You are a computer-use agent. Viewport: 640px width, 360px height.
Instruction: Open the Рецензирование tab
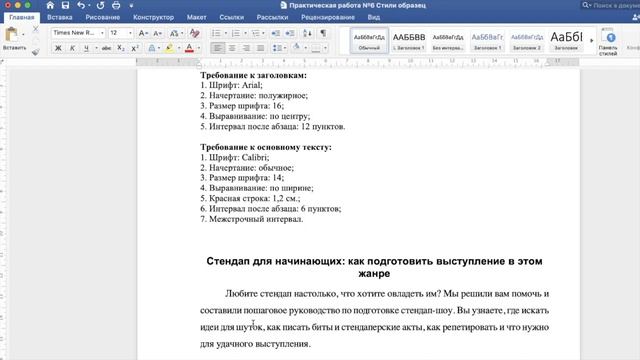[x=328, y=17]
